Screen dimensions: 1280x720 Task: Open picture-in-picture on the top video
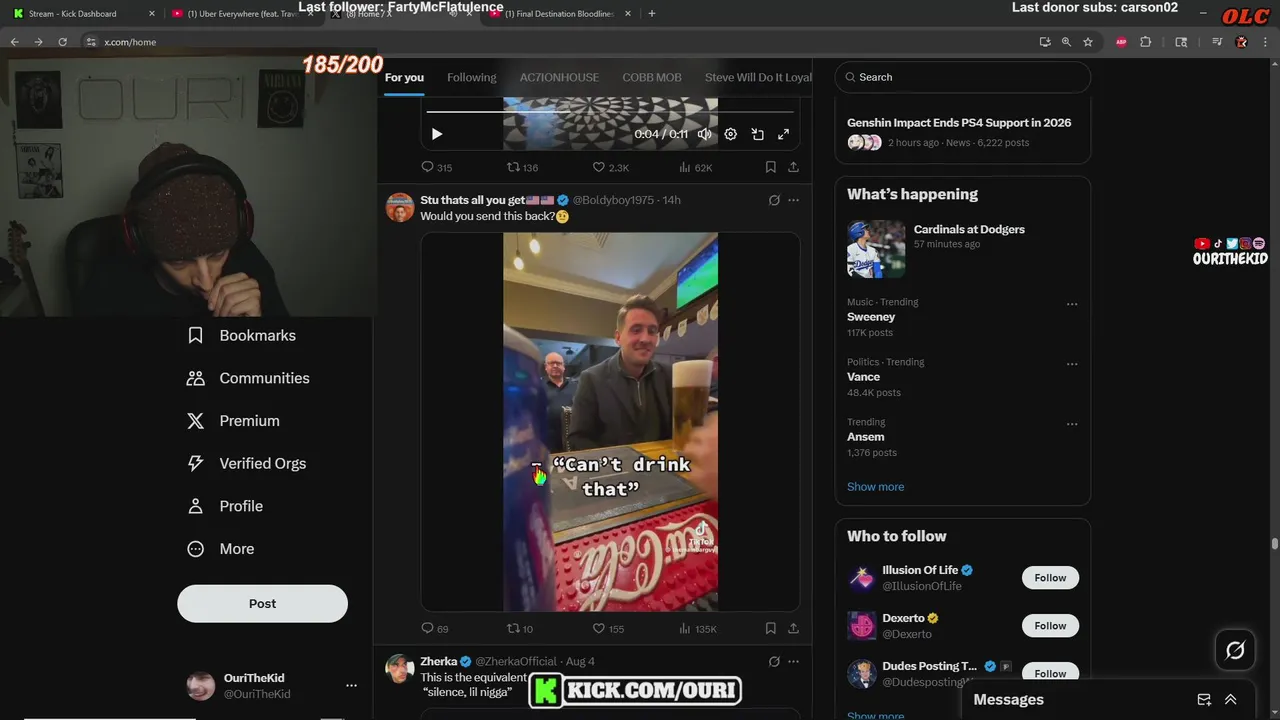pyautogui.click(x=757, y=134)
